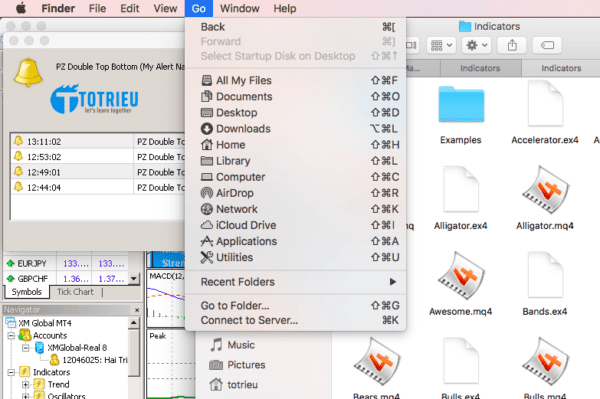600x399 pixels.
Task: Switch to the right Indicators Finder tab
Action: click(x=561, y=68)
